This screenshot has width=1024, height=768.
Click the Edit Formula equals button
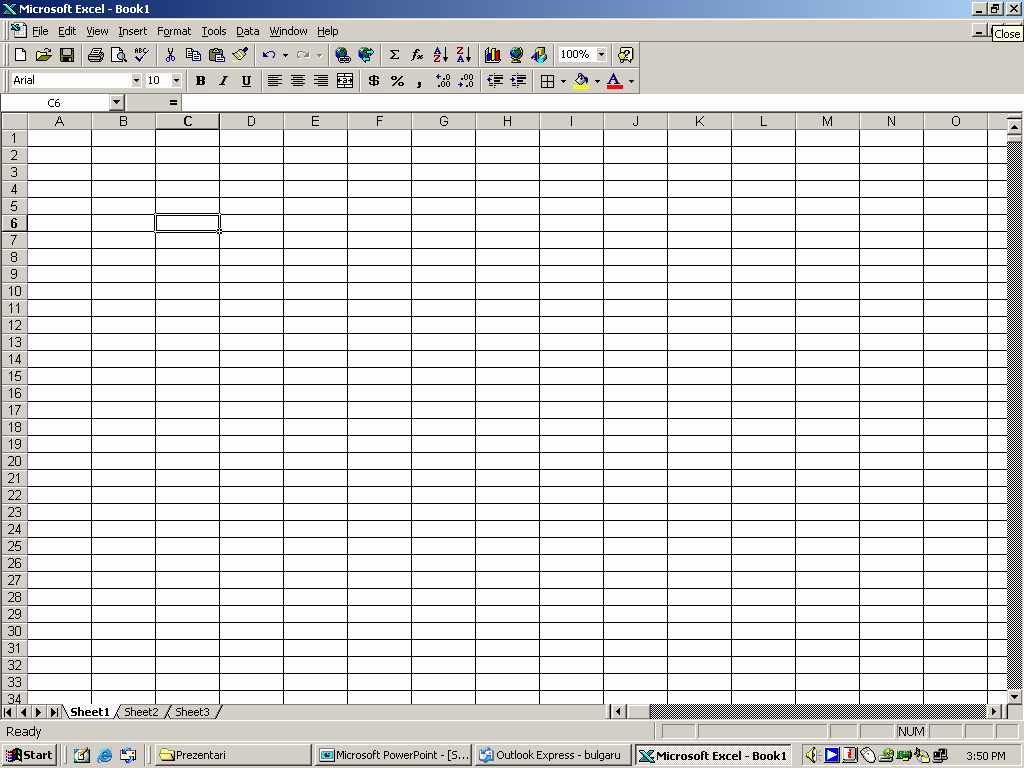tap(173, 103)
